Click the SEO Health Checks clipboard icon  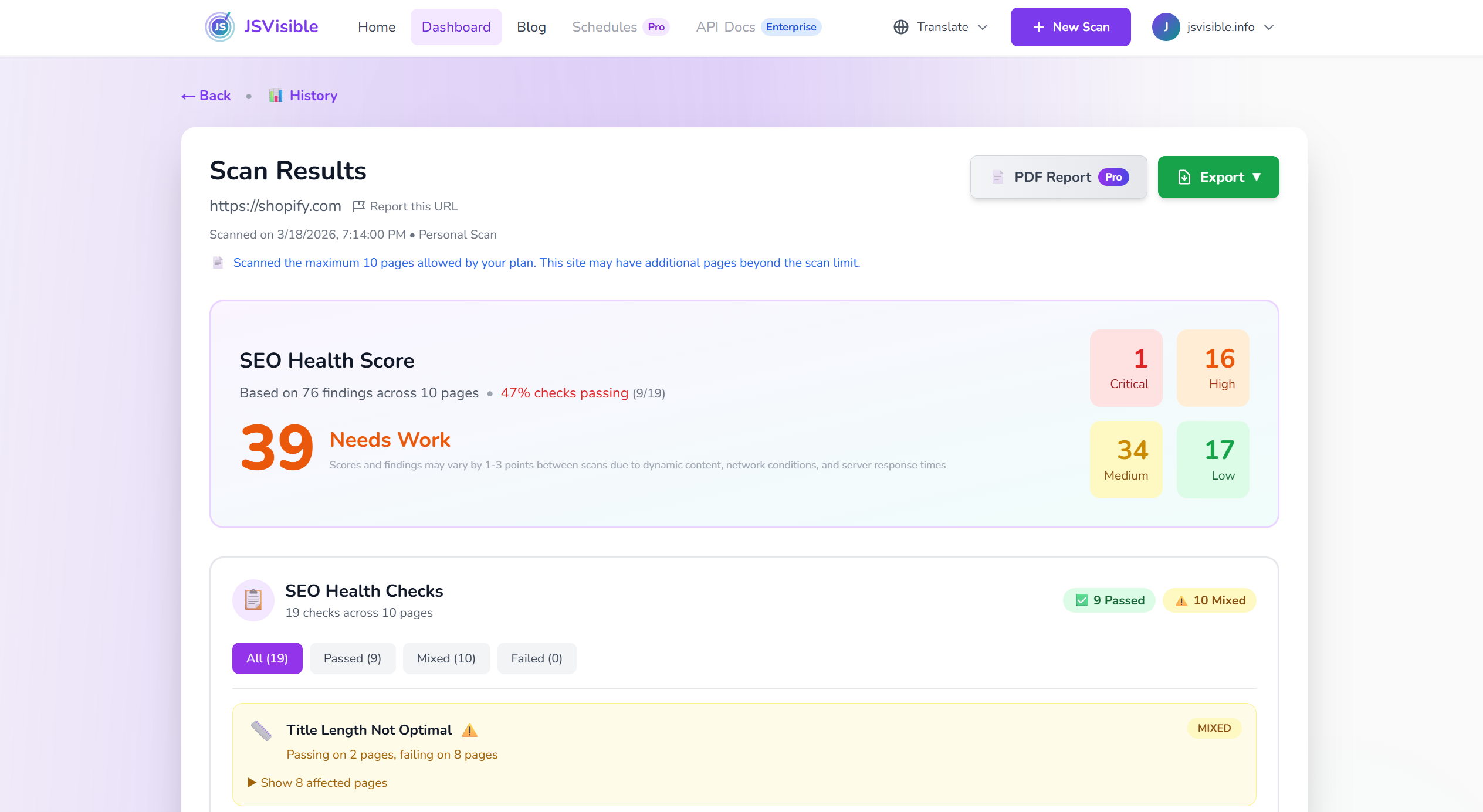253,600
